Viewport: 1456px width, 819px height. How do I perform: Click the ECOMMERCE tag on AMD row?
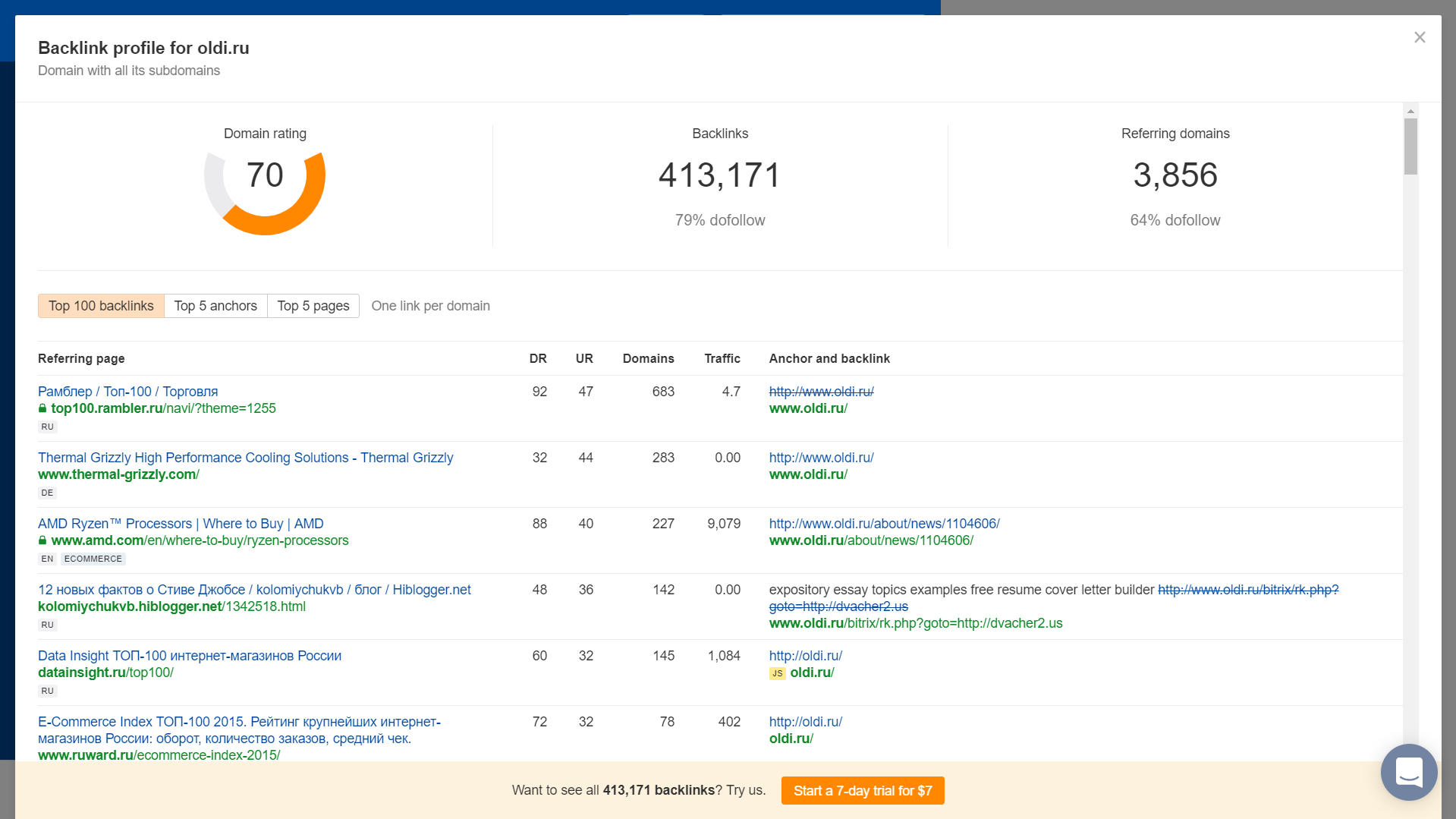click(x=93, y=559)
